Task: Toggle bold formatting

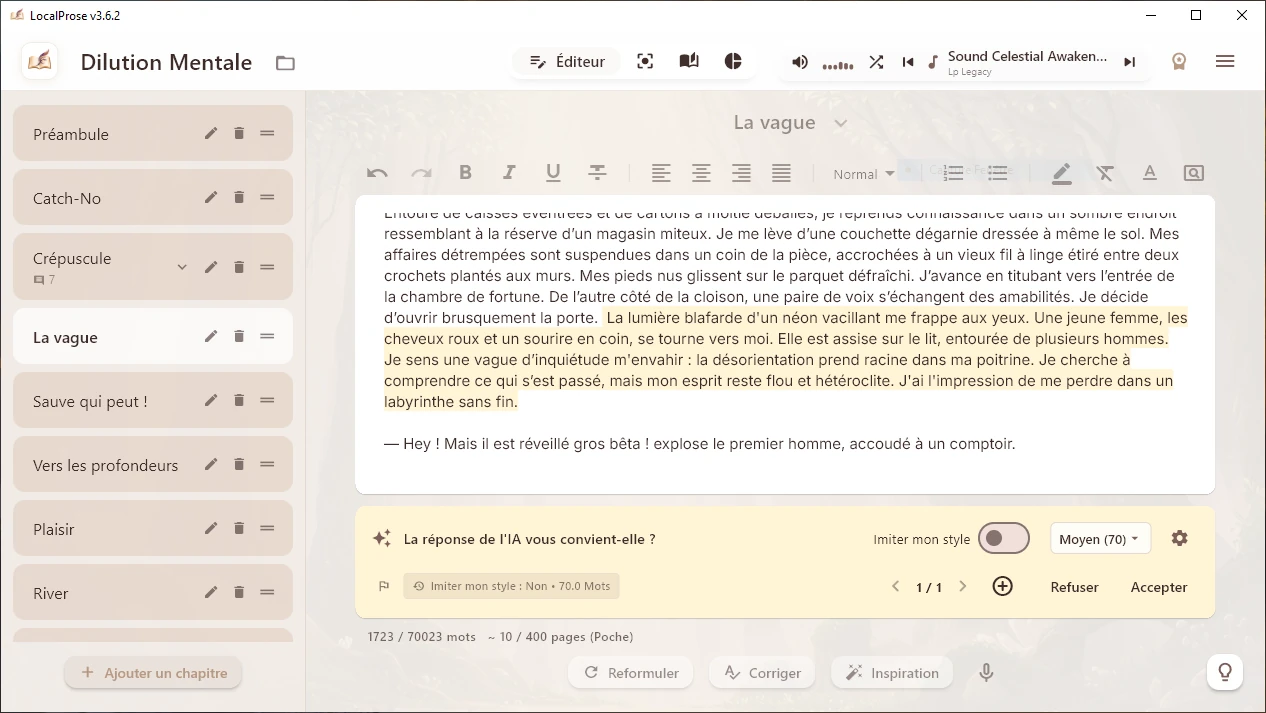Action: [x=465, y=173]
